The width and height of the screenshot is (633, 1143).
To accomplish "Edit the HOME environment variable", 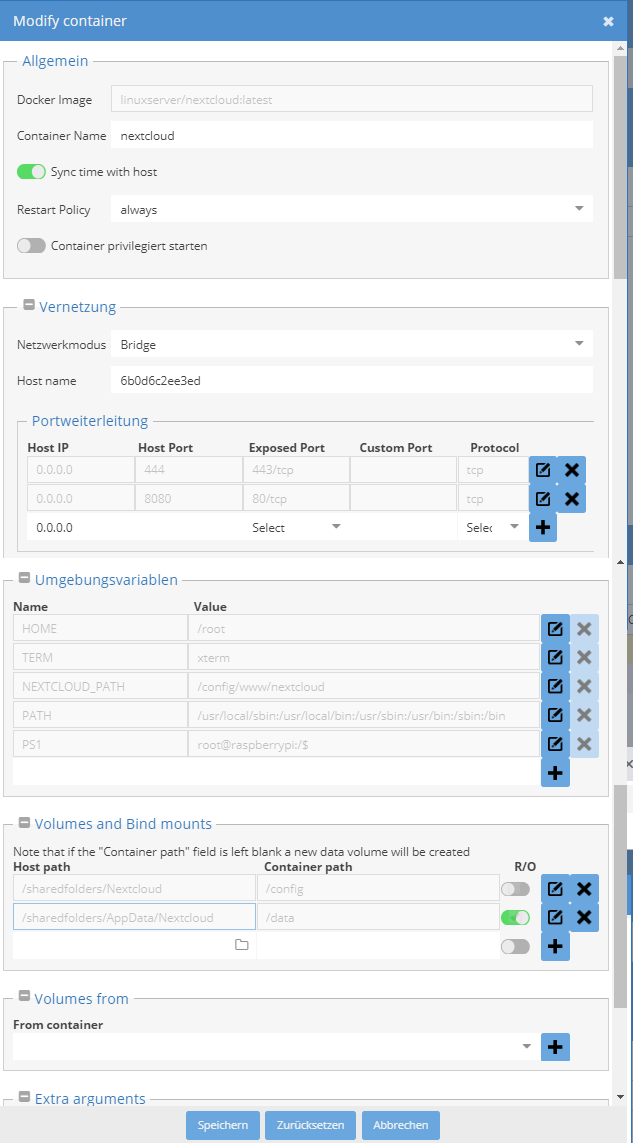I will coord(555,628).
